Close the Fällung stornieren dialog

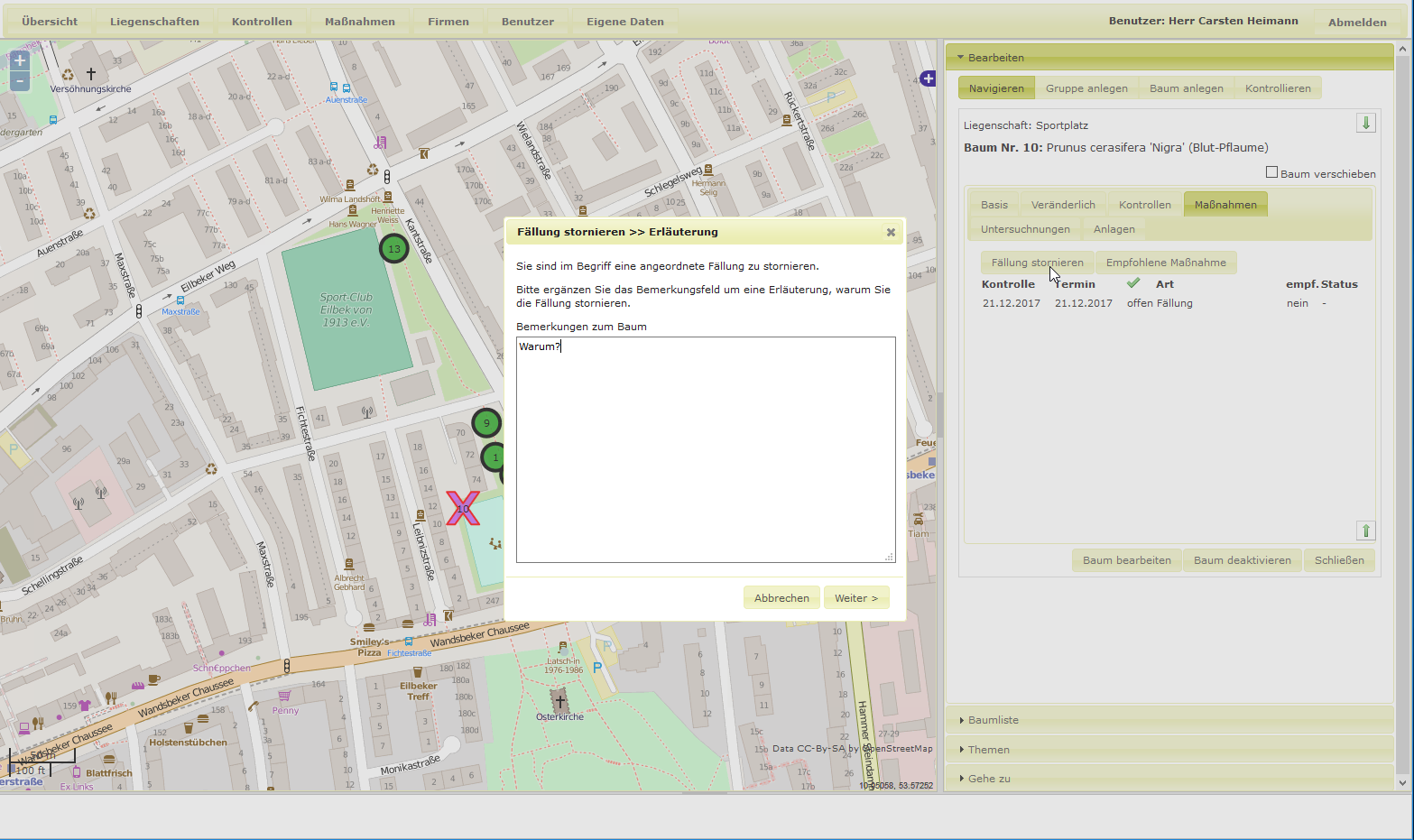[x=891, y=232]
